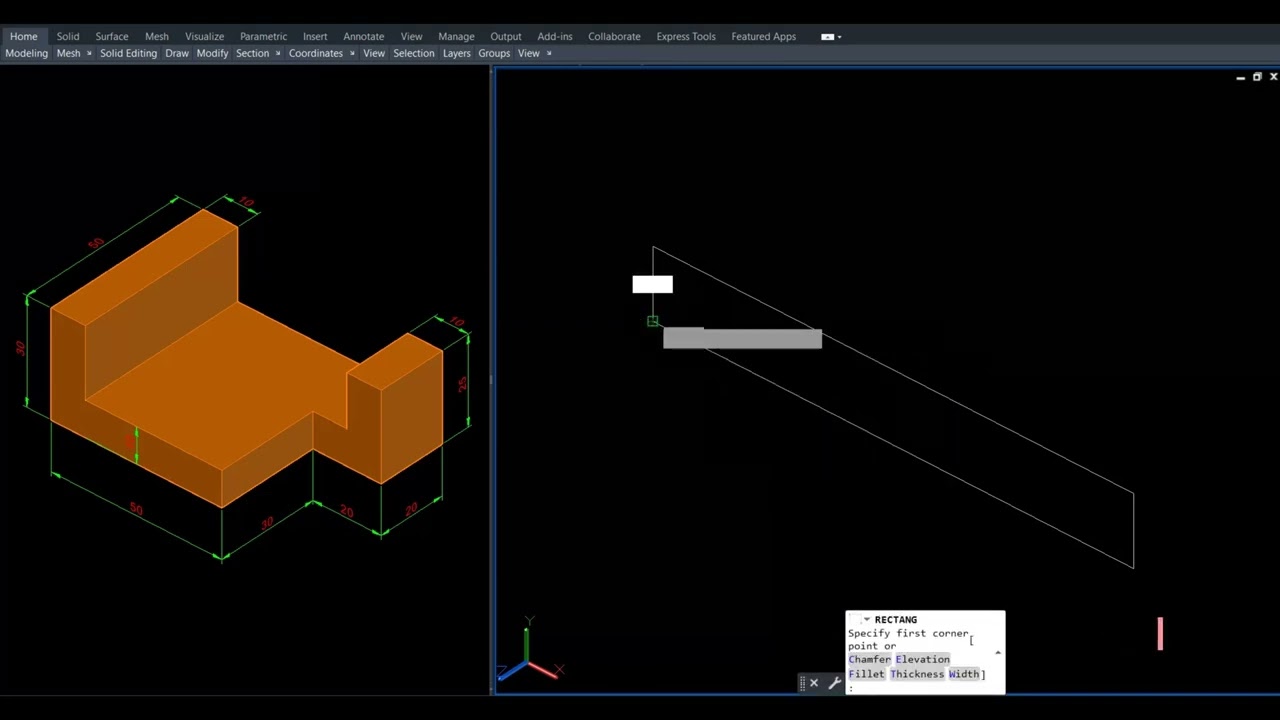Viewport: 1280px width, 720px height.
Task: Expand the Layers panel
Action: coord(457,53)
